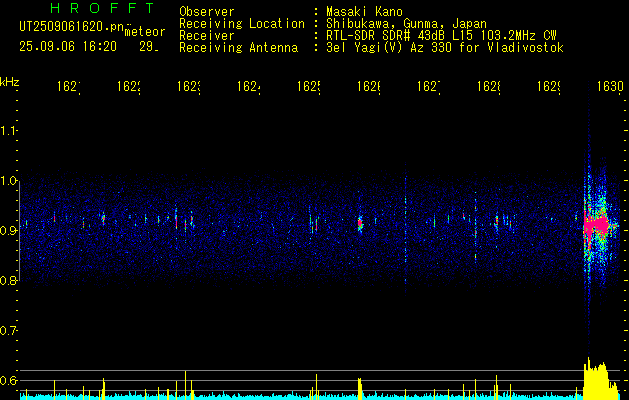Click the large magenta meteor echo near 1630

point(595,227)
